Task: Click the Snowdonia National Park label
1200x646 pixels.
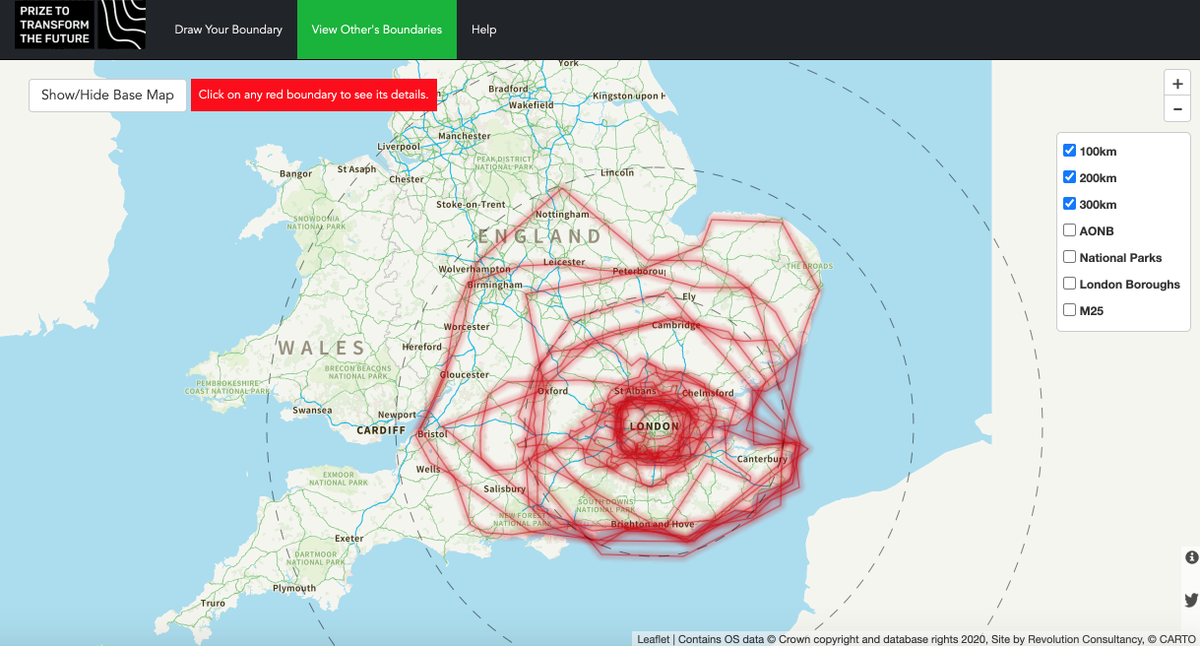Action: pyautogui.click(x=315, y=222)
